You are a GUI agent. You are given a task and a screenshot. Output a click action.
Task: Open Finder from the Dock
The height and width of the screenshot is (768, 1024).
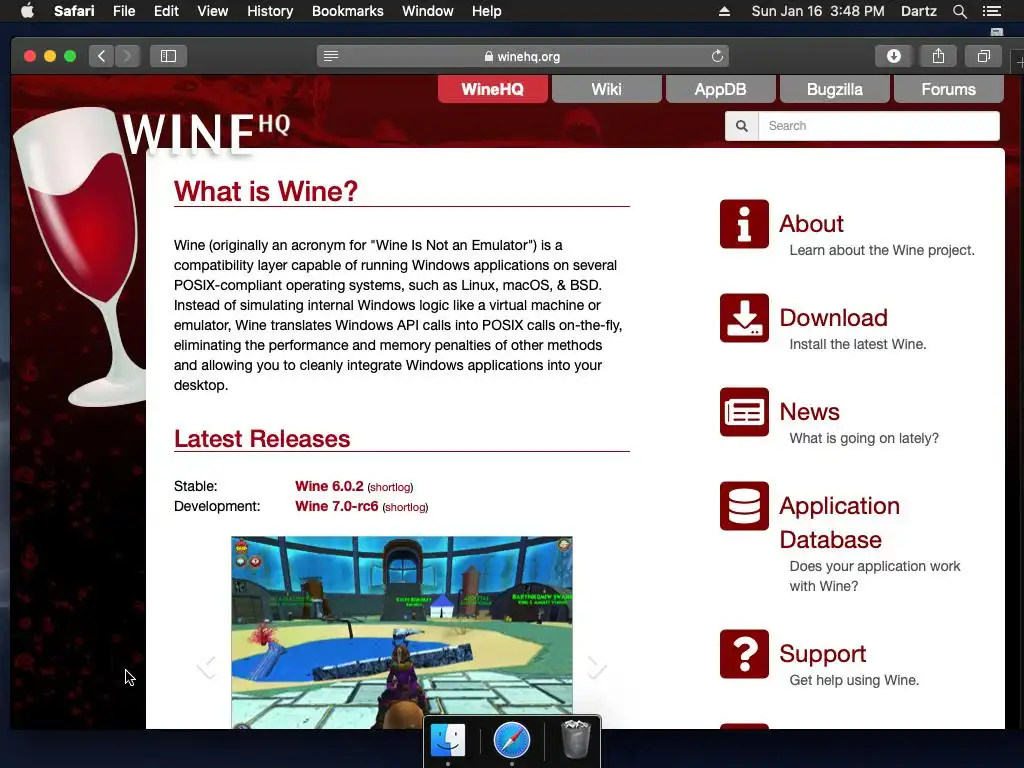point(448,740)
